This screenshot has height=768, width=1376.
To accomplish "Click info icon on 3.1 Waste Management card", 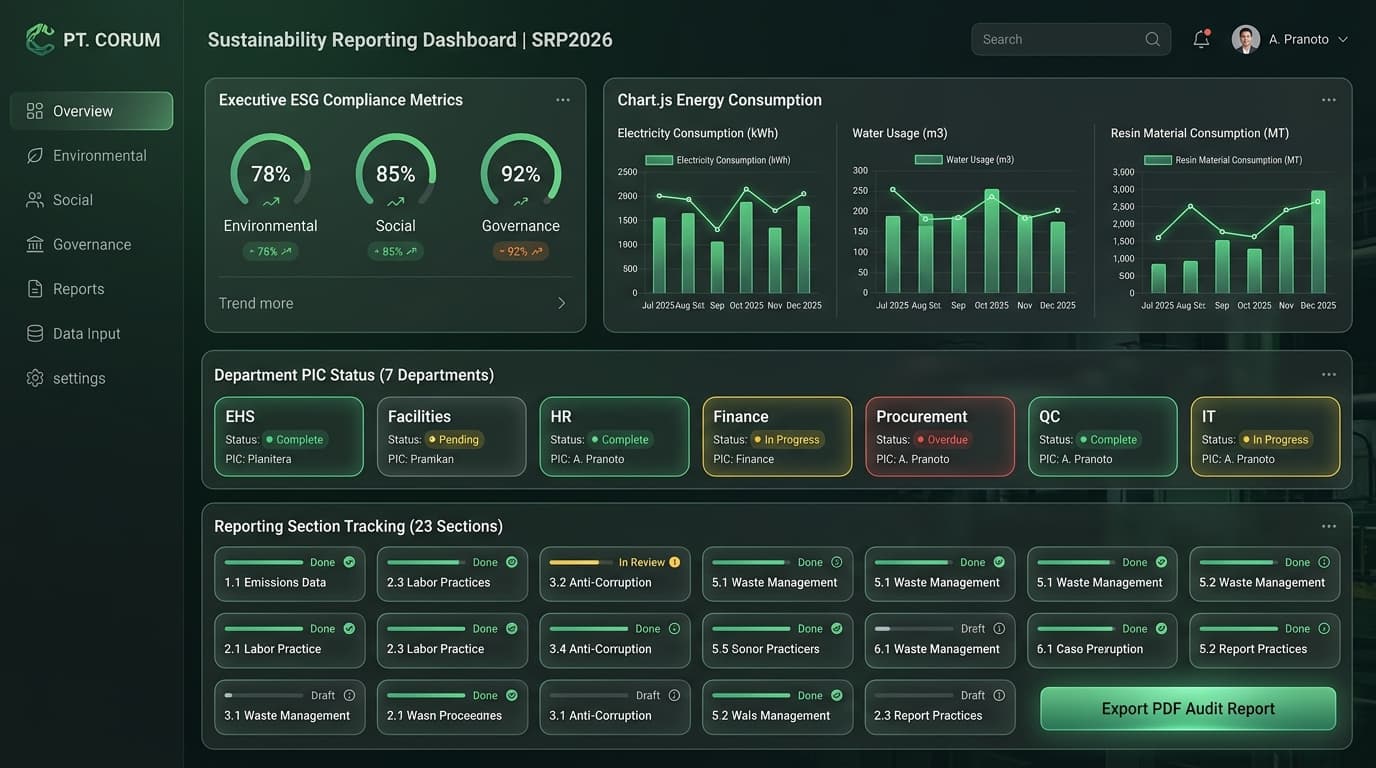I will point(349,695).
